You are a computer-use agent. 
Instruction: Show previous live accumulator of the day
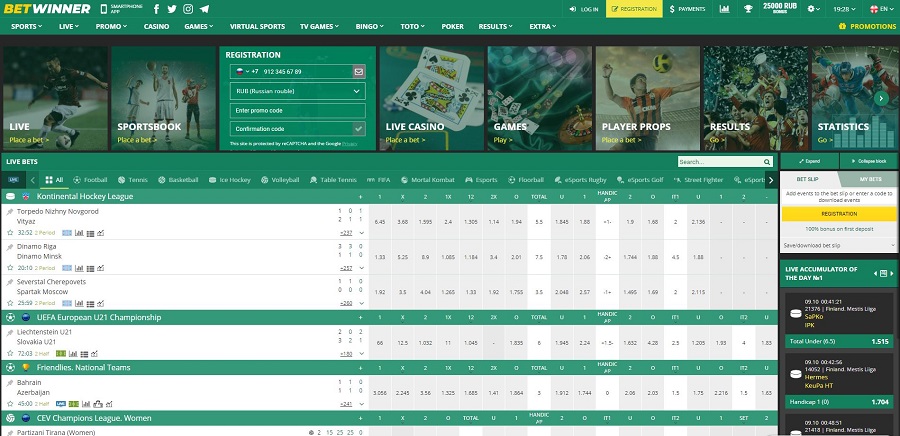(x=875, y=274)
